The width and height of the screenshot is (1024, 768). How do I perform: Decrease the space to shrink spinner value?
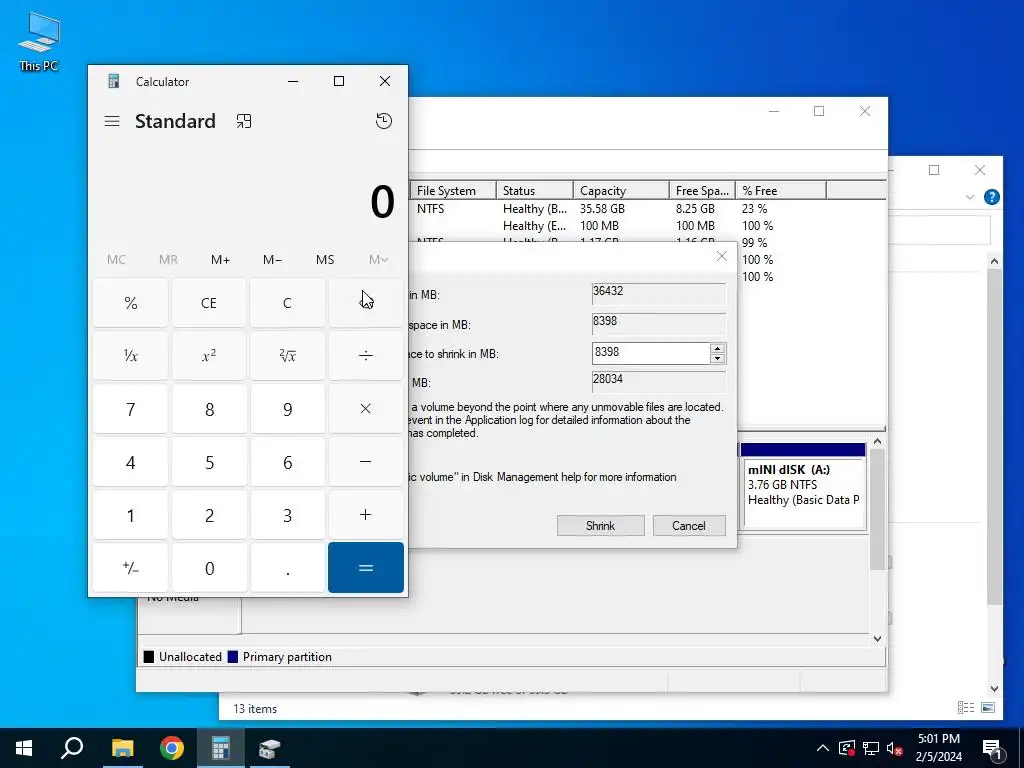pos(717,358)
